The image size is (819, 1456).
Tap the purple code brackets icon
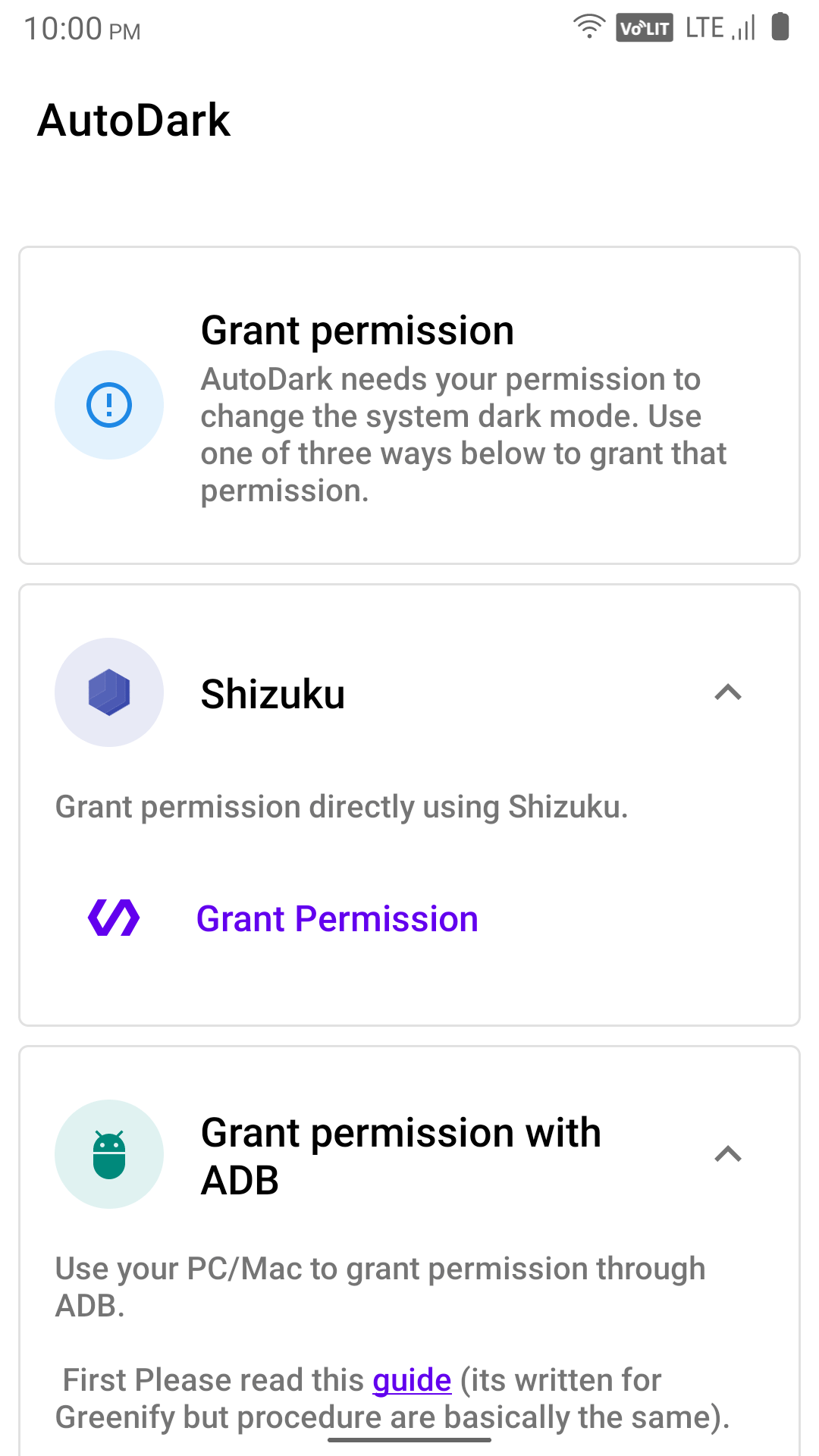click(x=114, y=918)
